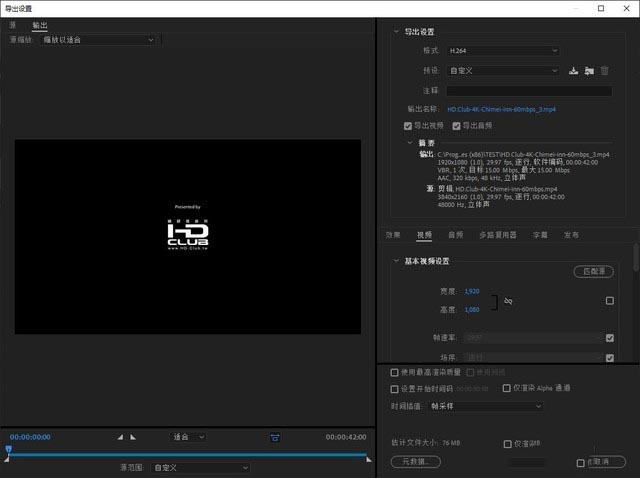Click the set in point icon
The image size is (640, 478).
click(120, 437)
